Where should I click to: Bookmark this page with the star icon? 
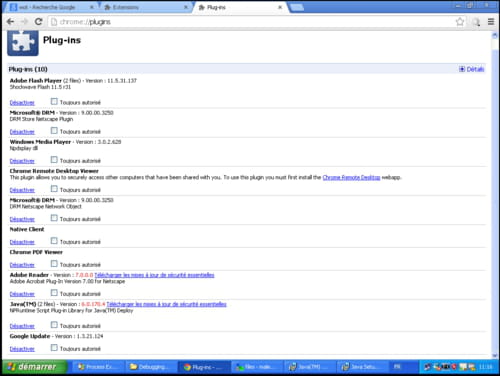pos(460,22)
